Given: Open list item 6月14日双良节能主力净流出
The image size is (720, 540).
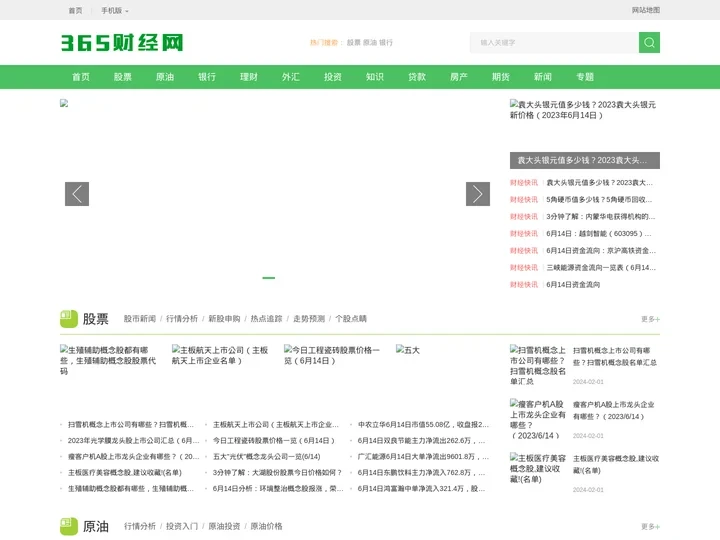Looking at the screenshot, I should coord(421,440).
